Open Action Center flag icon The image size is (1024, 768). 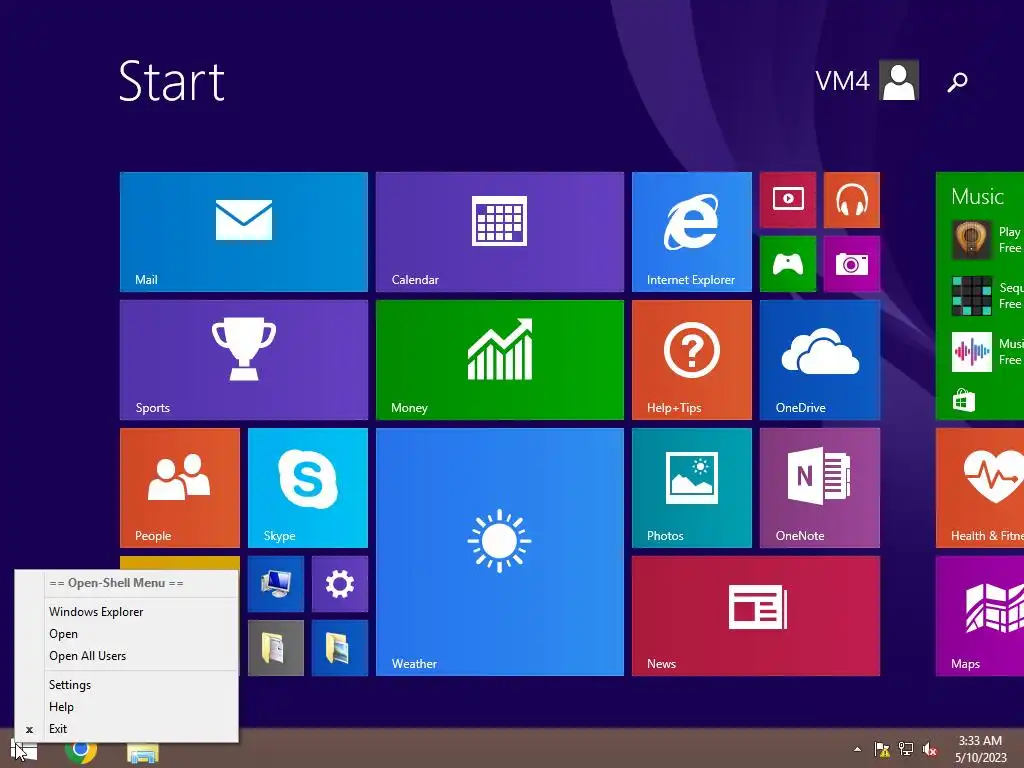[882, 749]
